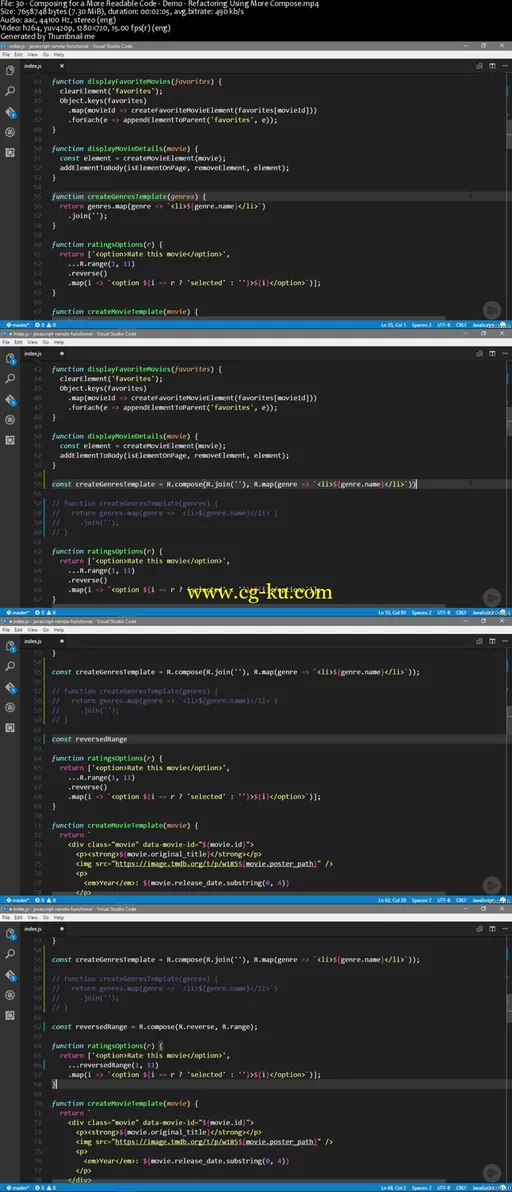The width and height of the screenshot is (512, 1192).
Task: Open Extensions icon in first frame's activity bar
Action: click(10, 152)
